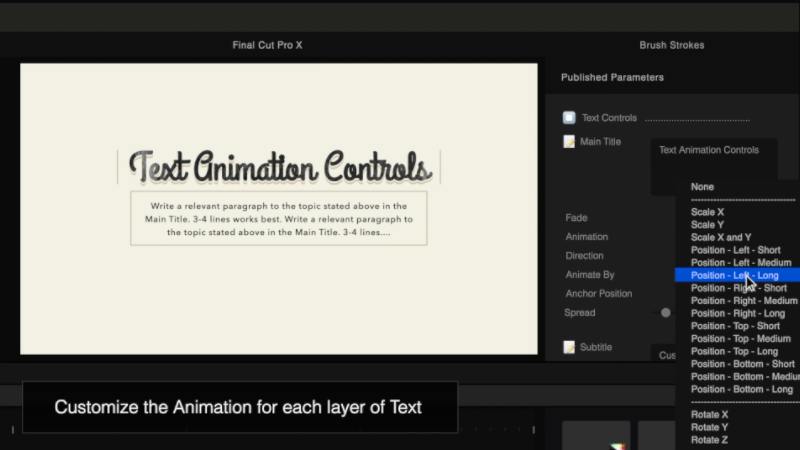Click the Brush Strokes title

pos(671,45)
